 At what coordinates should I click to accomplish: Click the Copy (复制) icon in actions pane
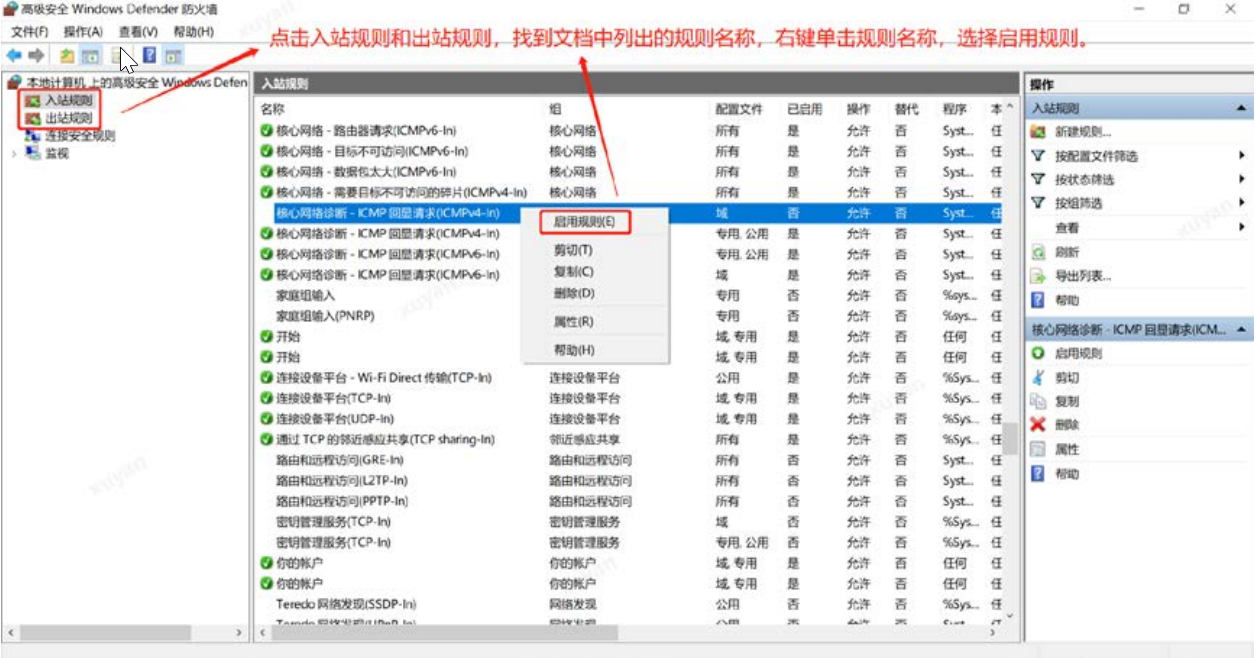(x=1038, y=401)
